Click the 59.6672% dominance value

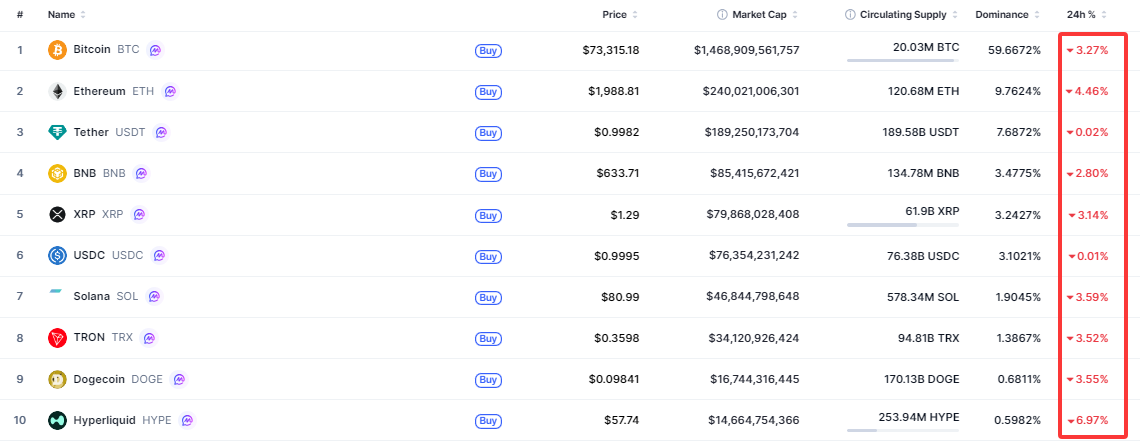click(x=1014, y=50)
